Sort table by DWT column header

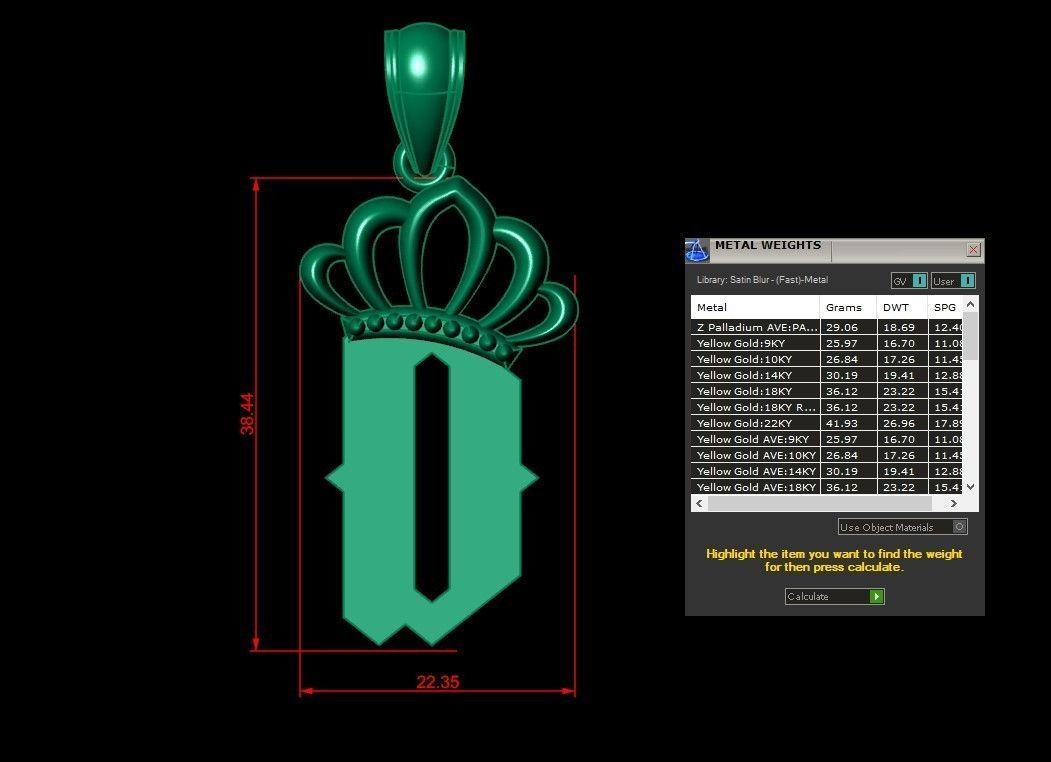pos(902,308)
